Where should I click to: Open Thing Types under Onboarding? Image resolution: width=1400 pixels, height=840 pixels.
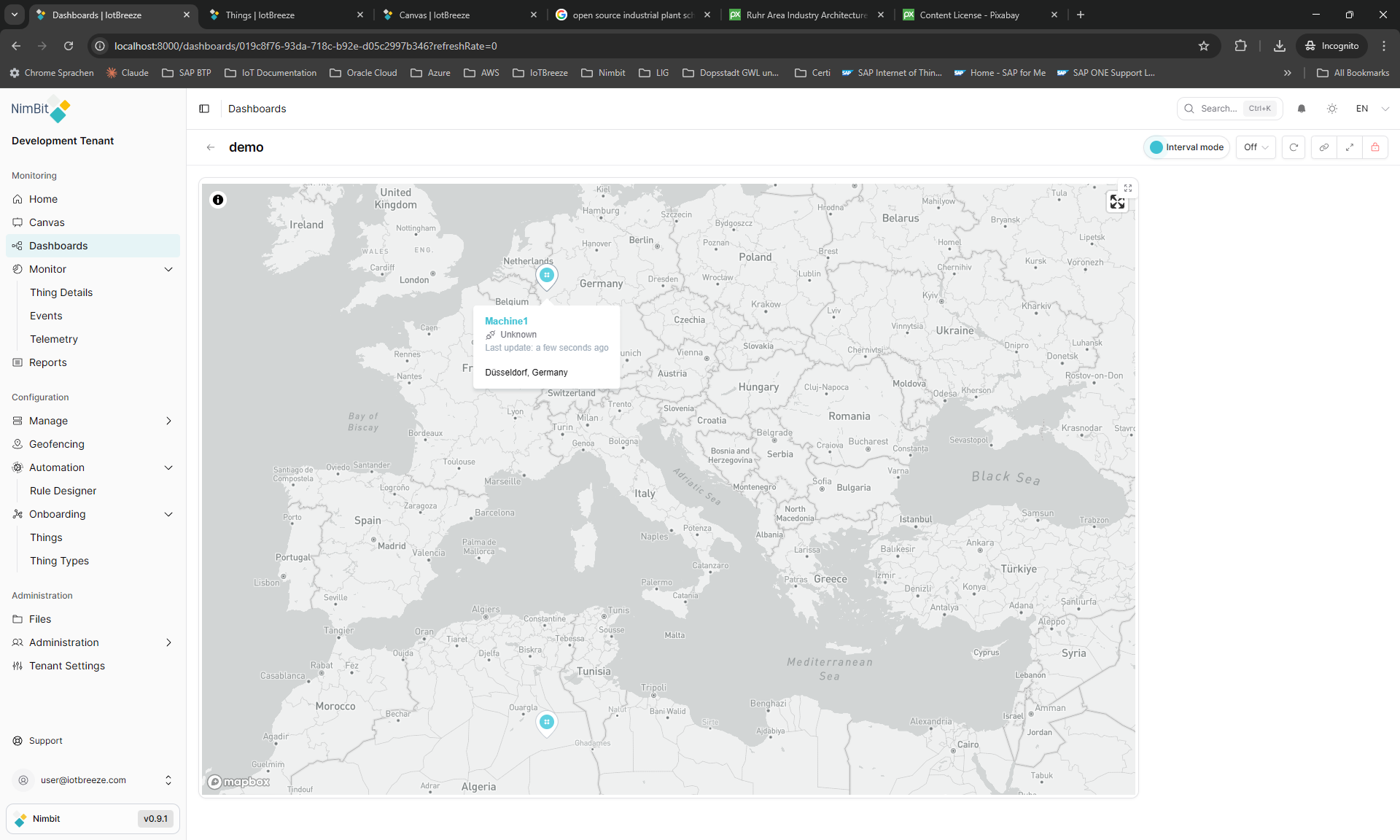(x=58, y=561)
